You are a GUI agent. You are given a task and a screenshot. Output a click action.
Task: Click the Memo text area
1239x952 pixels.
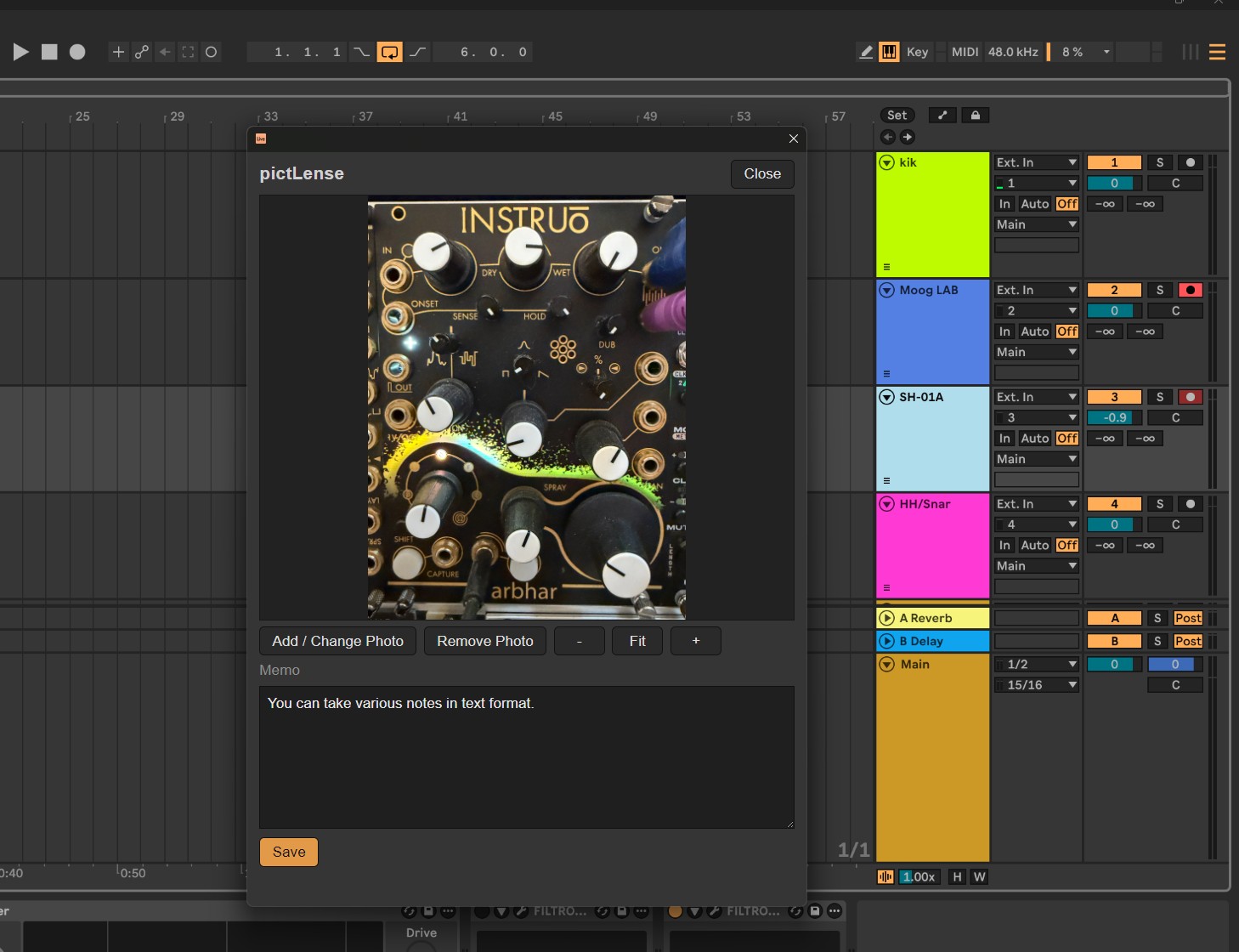pos(527,757)
